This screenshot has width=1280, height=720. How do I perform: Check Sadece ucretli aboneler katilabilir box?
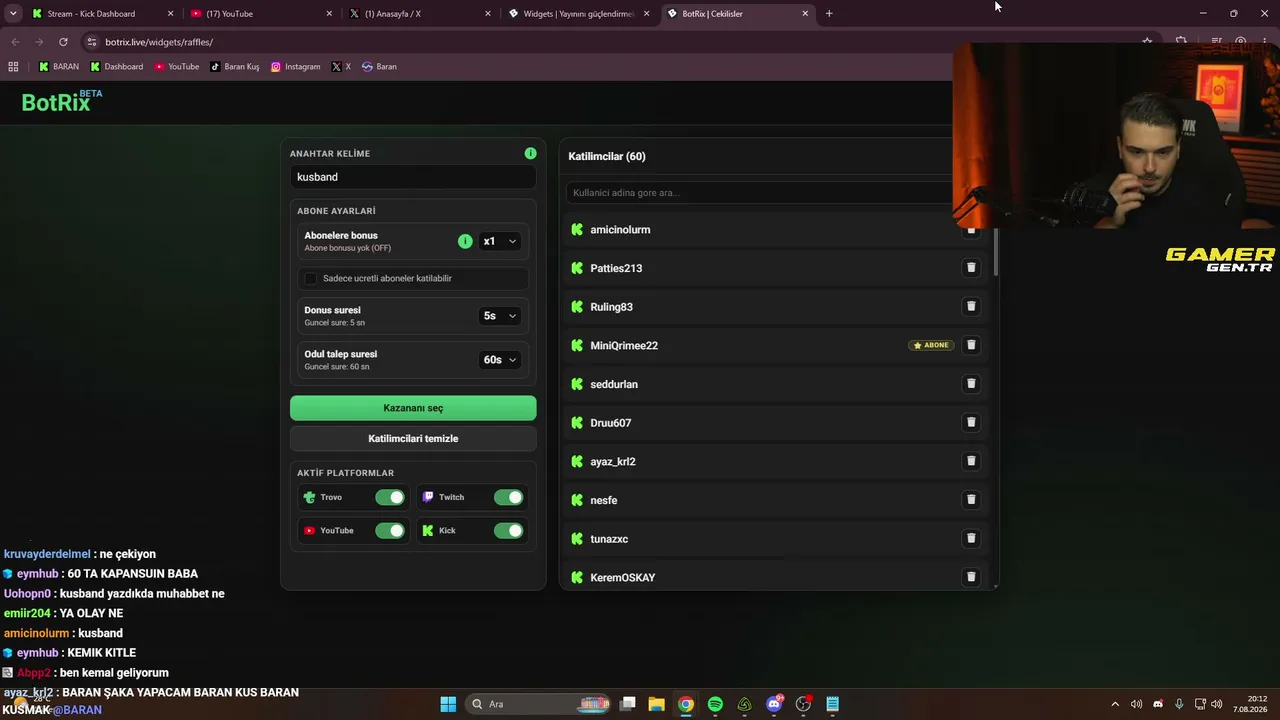(x=310, y=278)
